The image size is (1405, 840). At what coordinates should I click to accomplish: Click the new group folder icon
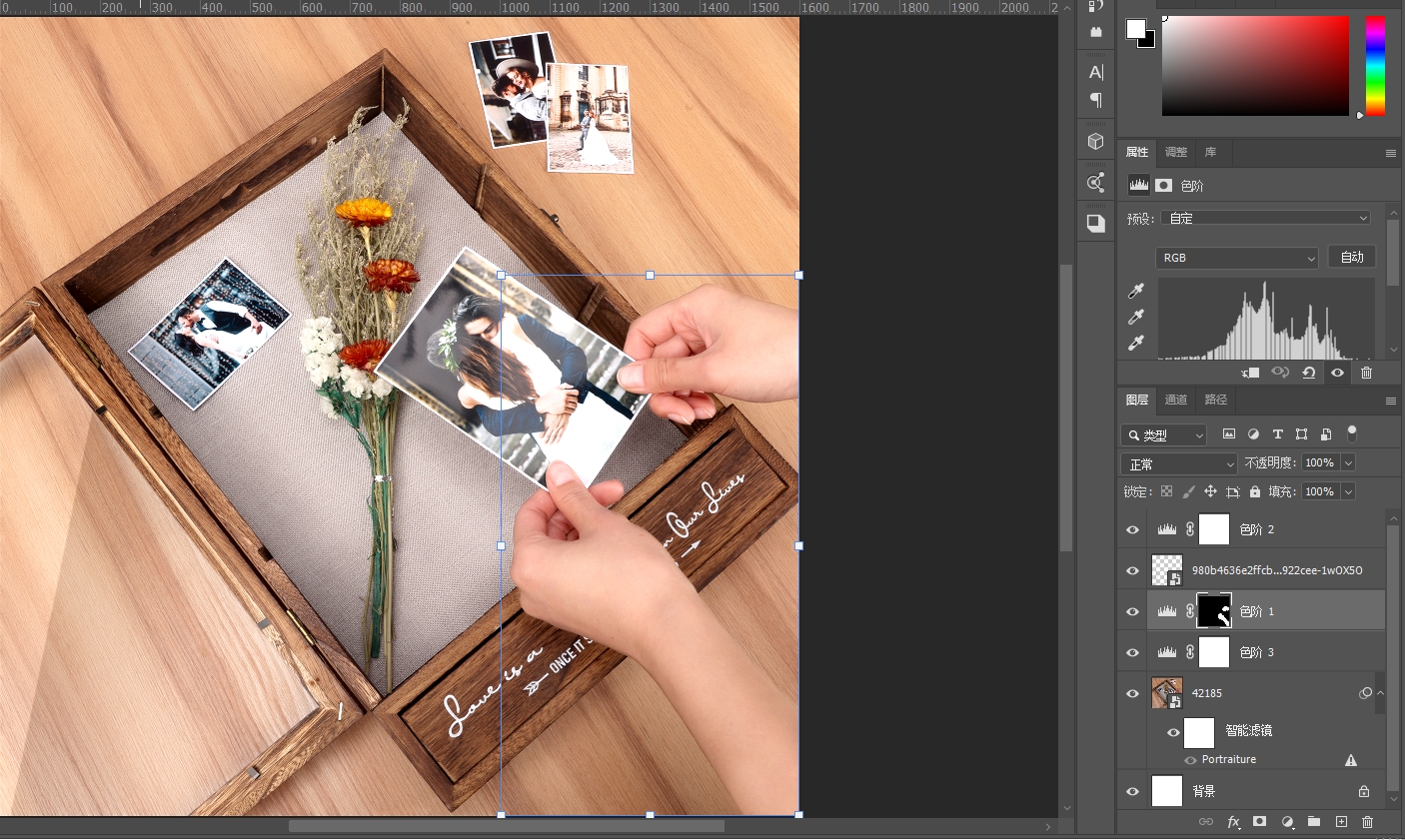pos(1314,822)
